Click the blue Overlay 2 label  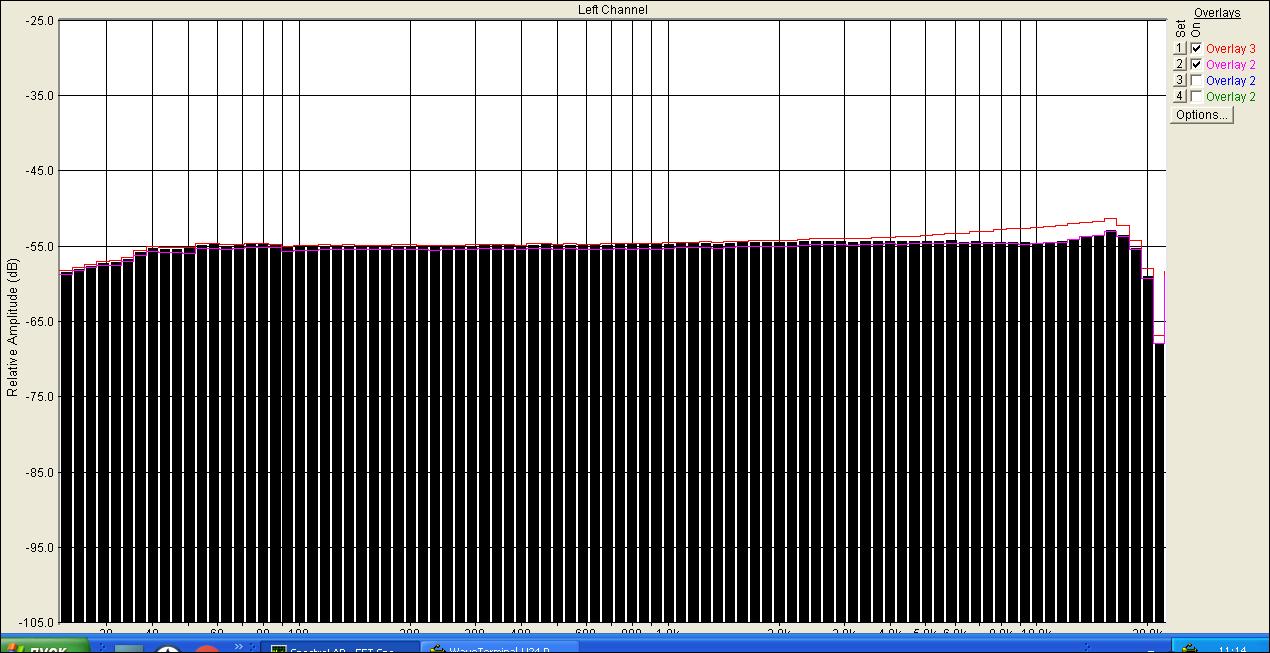(1231, 81)
